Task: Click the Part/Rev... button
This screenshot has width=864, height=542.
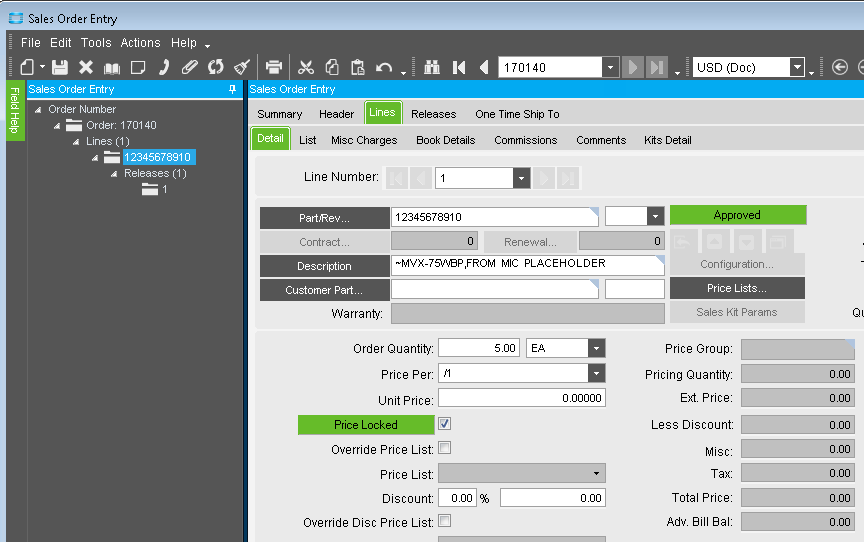Action: 324,217
